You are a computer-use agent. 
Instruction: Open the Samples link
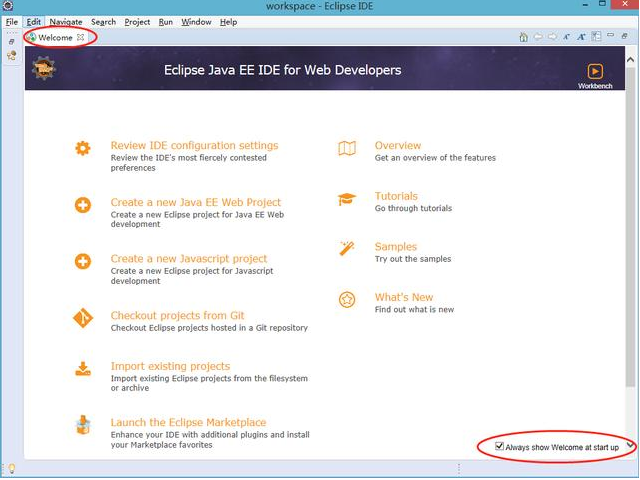pos(396,247)
